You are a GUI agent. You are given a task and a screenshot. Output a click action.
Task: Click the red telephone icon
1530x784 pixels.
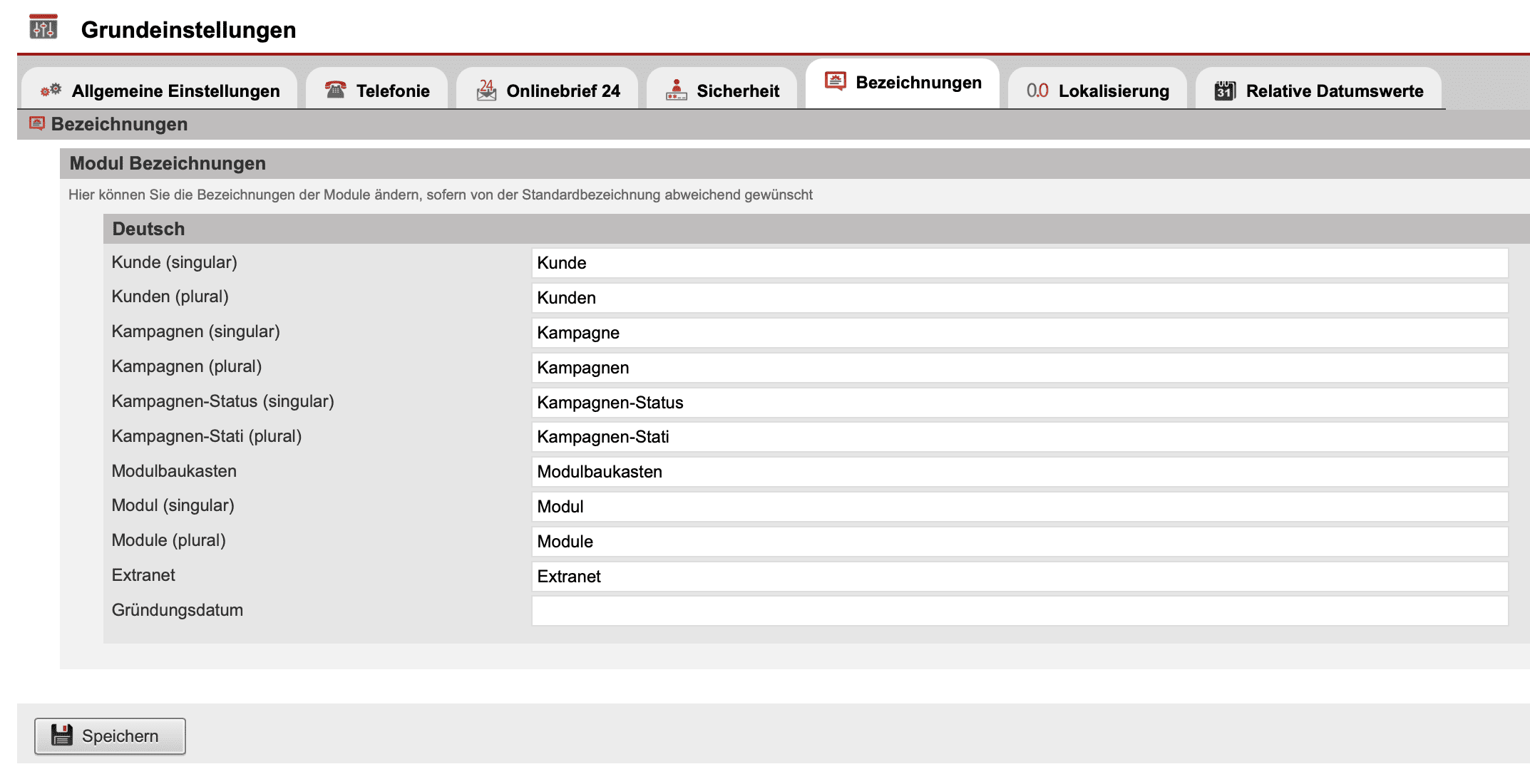(x=335, y=91)
